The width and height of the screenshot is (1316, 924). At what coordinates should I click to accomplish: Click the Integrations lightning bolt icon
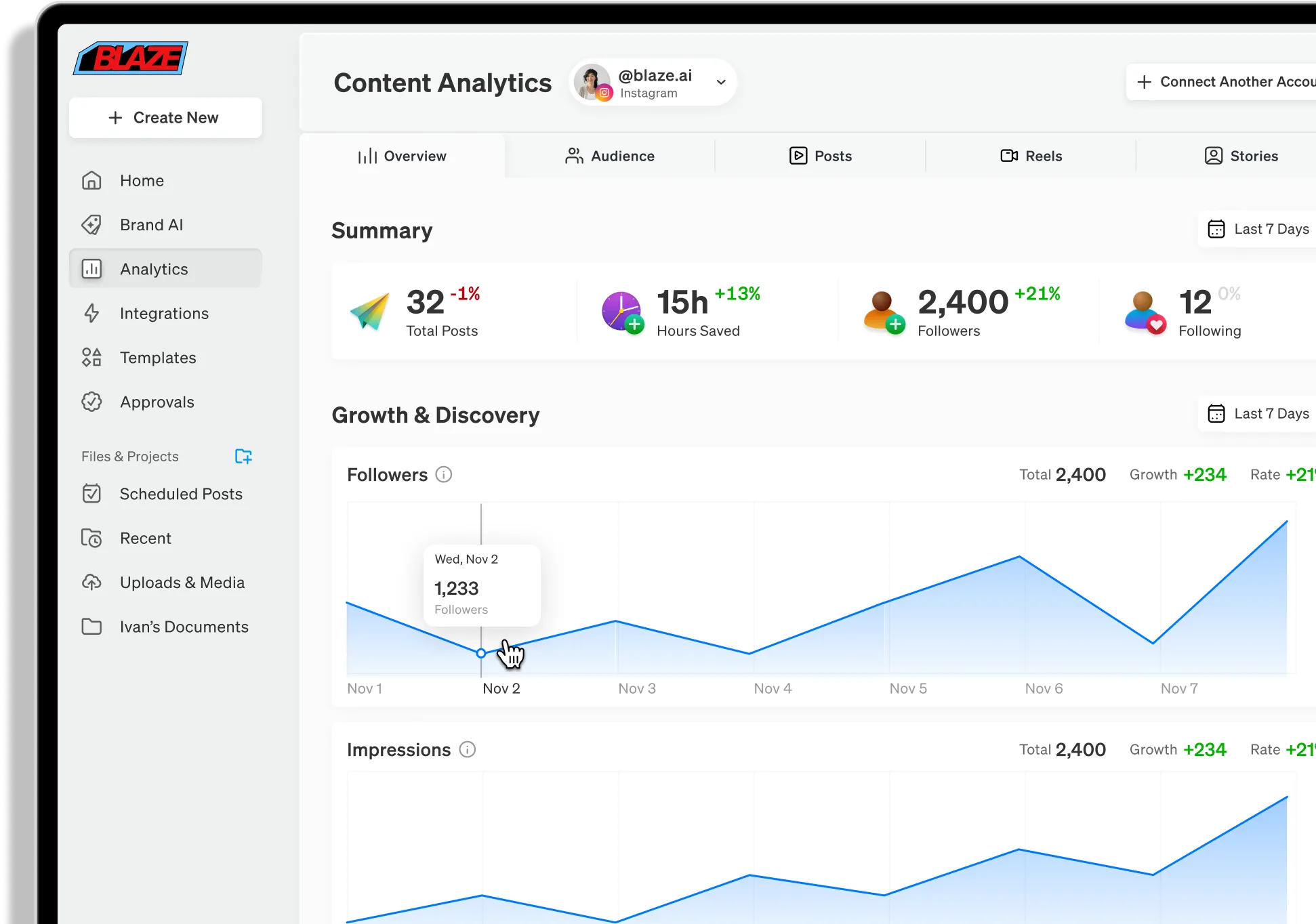[x=91, y=313]
